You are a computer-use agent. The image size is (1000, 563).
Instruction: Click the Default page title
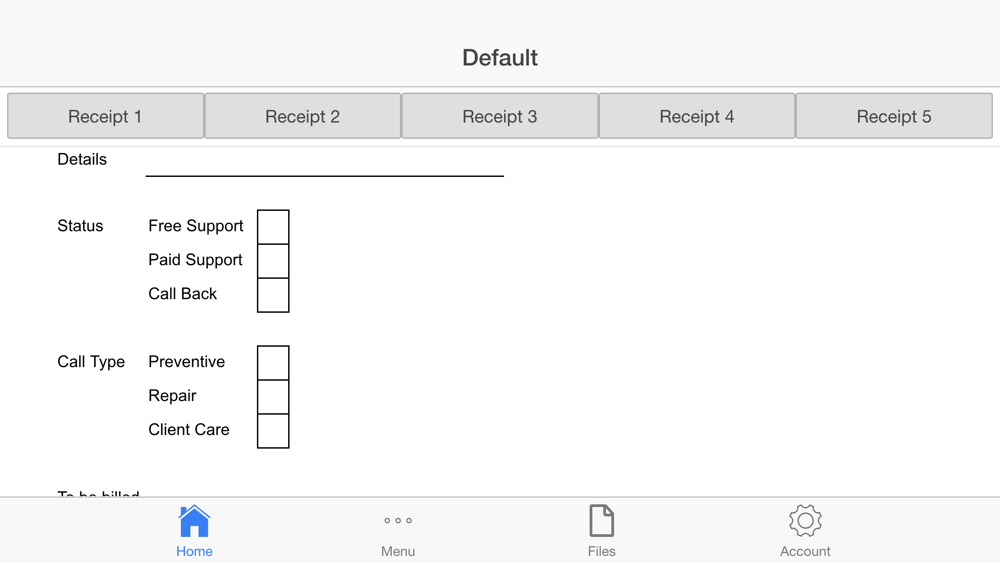(x=500, y=58)
